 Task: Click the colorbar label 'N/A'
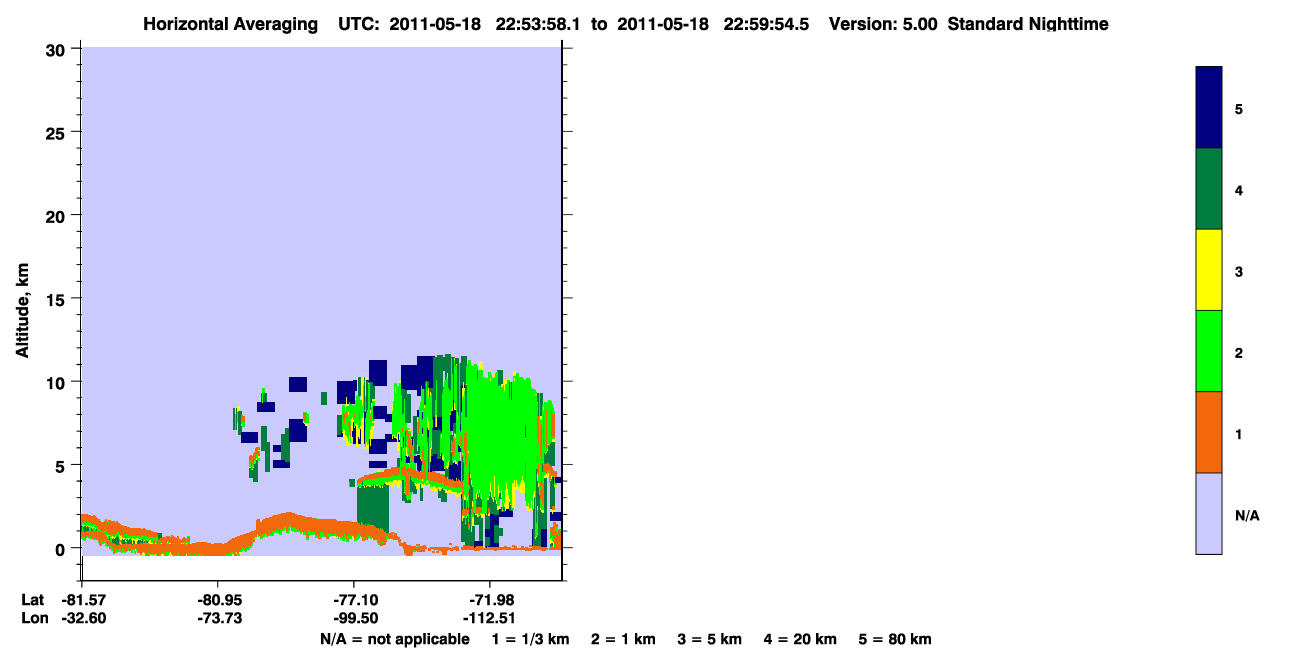pos(1246,515)
